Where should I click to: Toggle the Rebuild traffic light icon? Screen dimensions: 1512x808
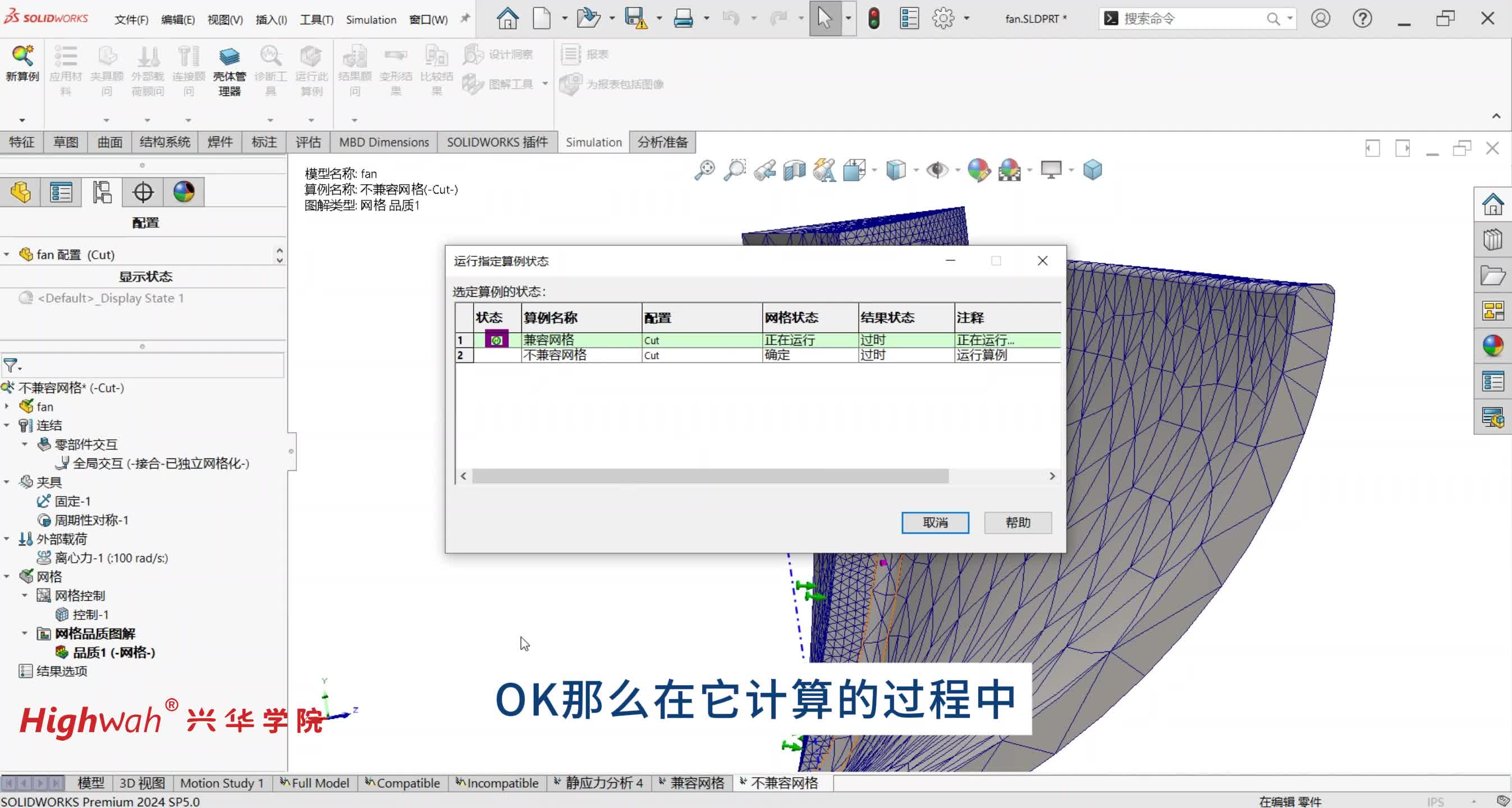click(x=874, y=19)
